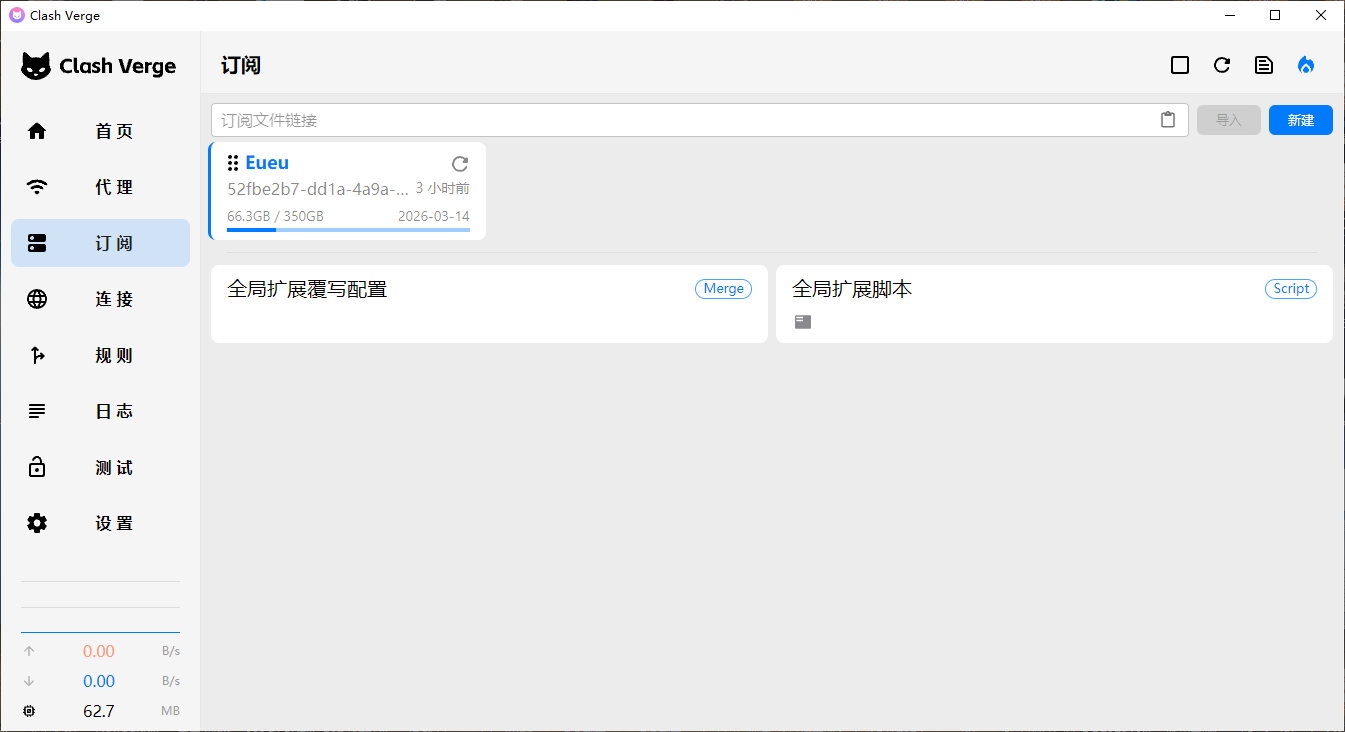Click the square batch-select icon in header
The height and width of the screenshot is (732, 1345).
coord(1180,65)
